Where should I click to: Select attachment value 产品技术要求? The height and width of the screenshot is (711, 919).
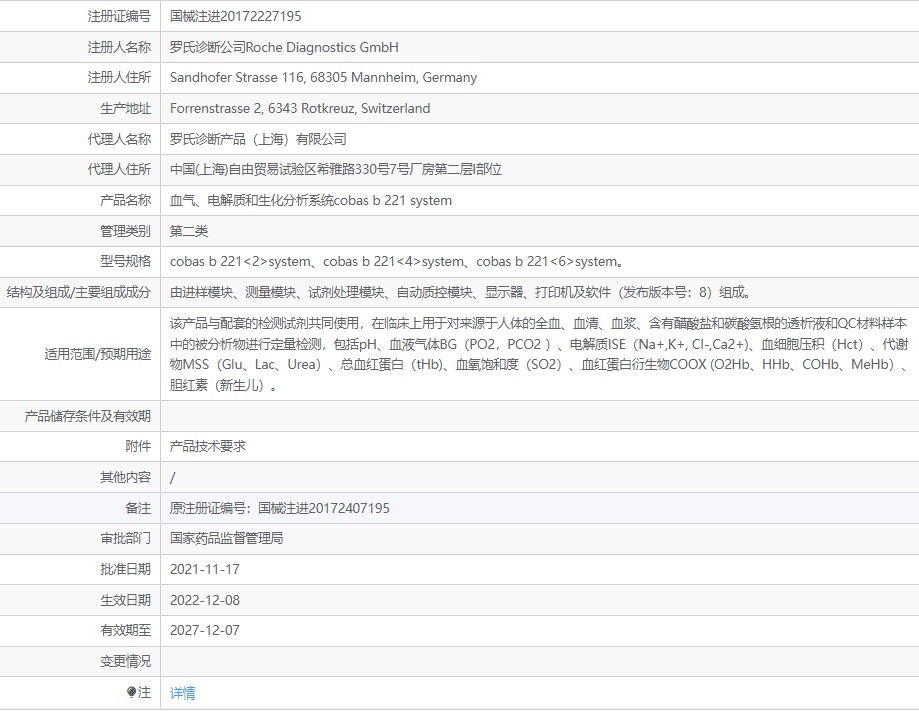(x=207, y=447)
